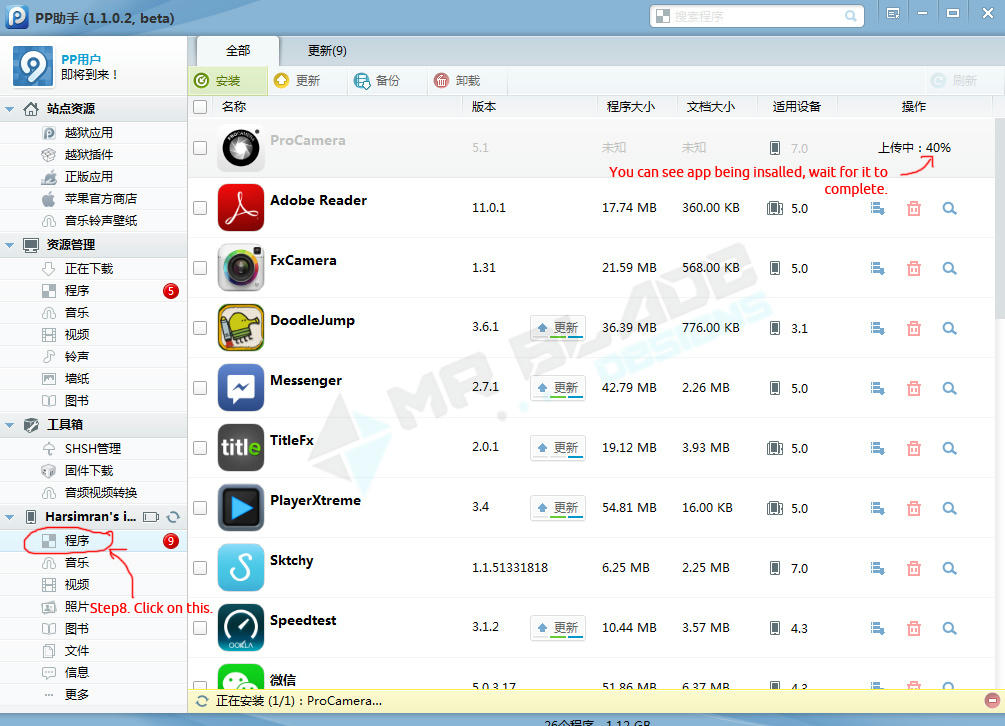
Task: Click the ProCamera app icon
Action: click(x=240, y=148)
